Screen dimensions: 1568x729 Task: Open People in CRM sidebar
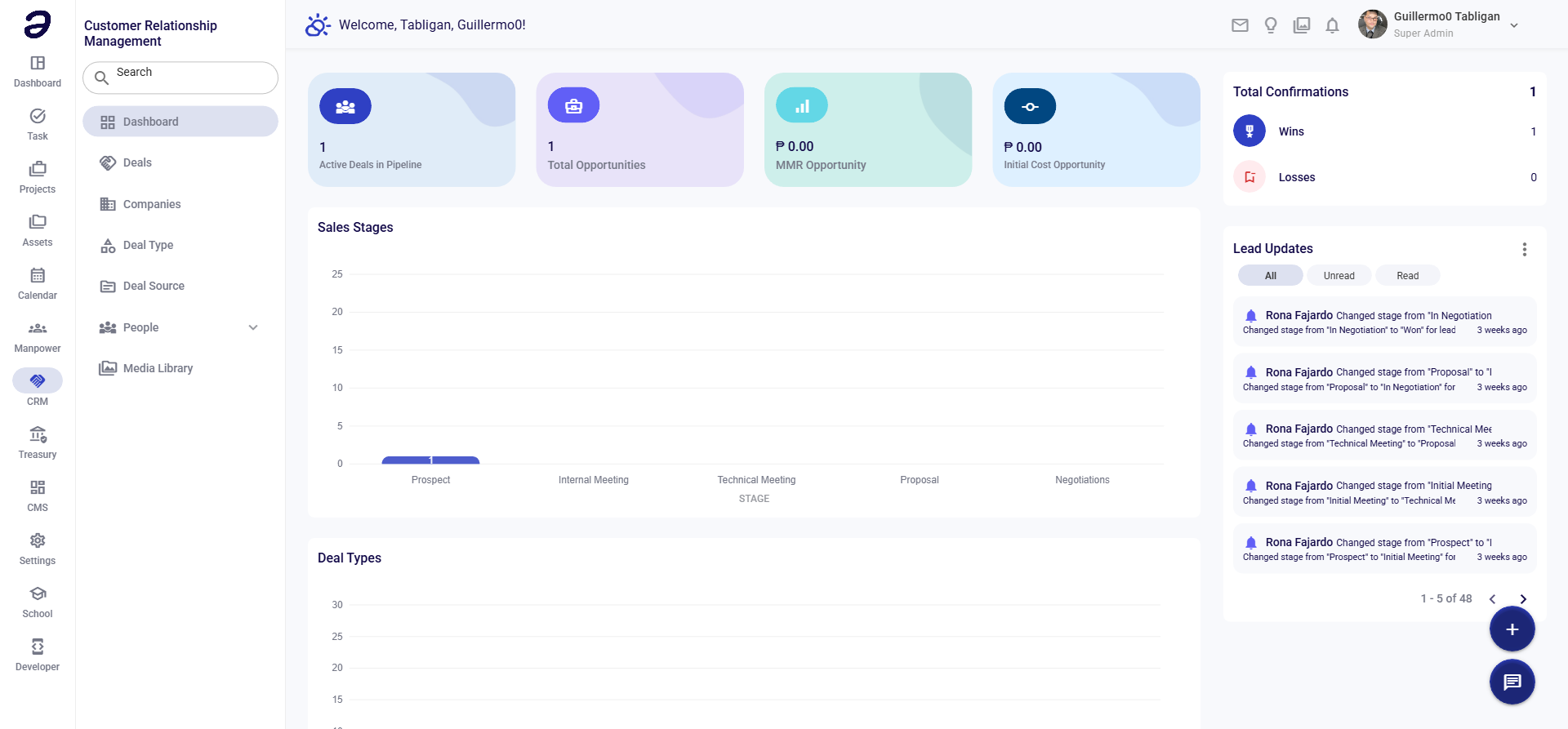[180, 327]
